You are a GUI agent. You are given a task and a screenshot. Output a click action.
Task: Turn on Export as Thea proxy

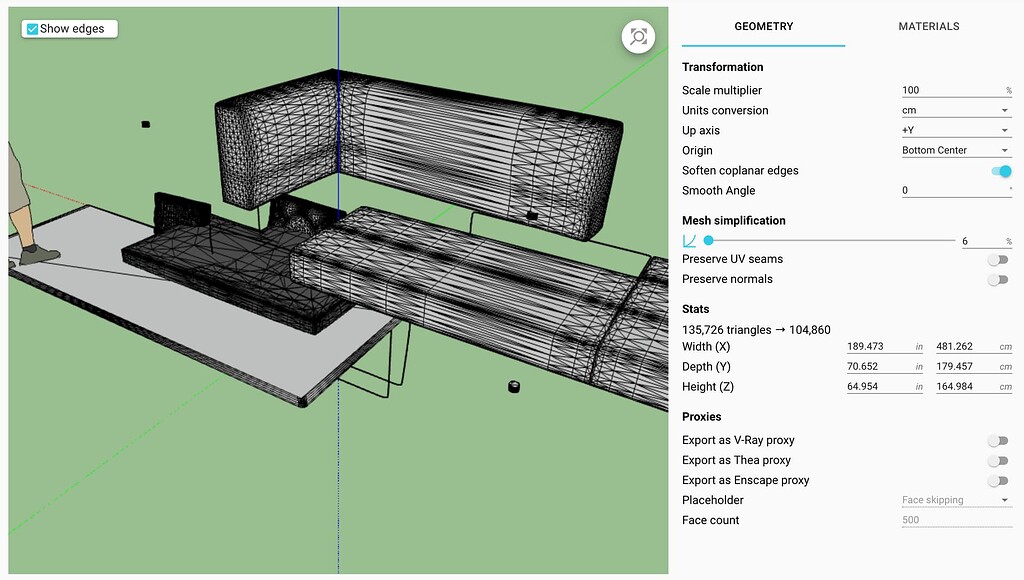click(x=997, y=460)
